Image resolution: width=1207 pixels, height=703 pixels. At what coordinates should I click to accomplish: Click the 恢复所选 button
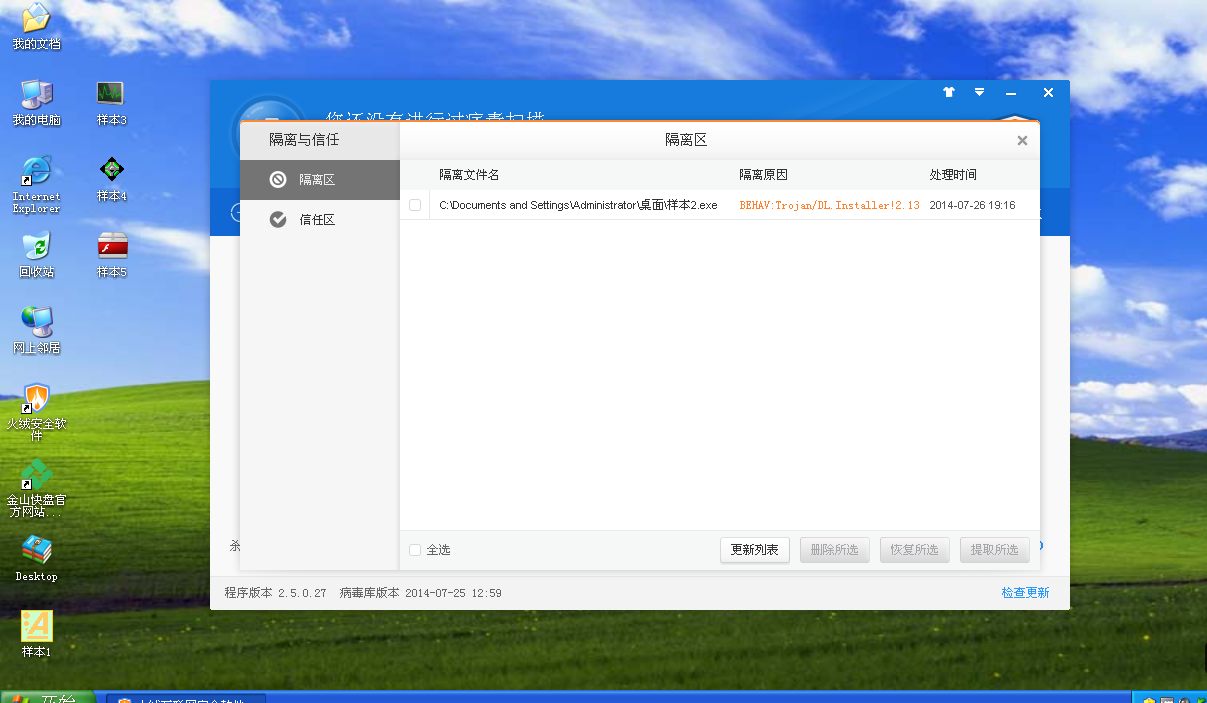(914, 550)
